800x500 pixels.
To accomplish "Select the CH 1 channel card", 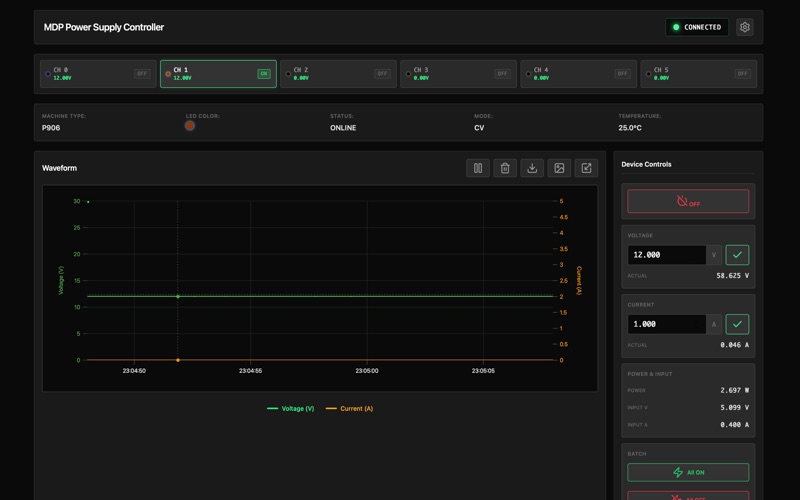I will pos(218,74).
